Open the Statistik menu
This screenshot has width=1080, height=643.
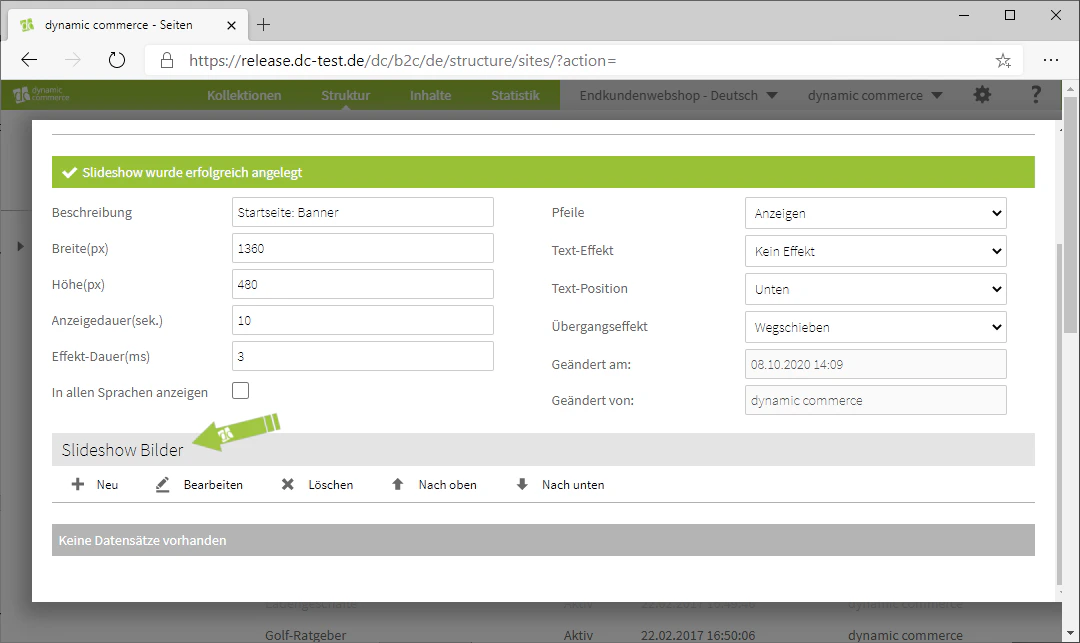click(x=515, y=95)
